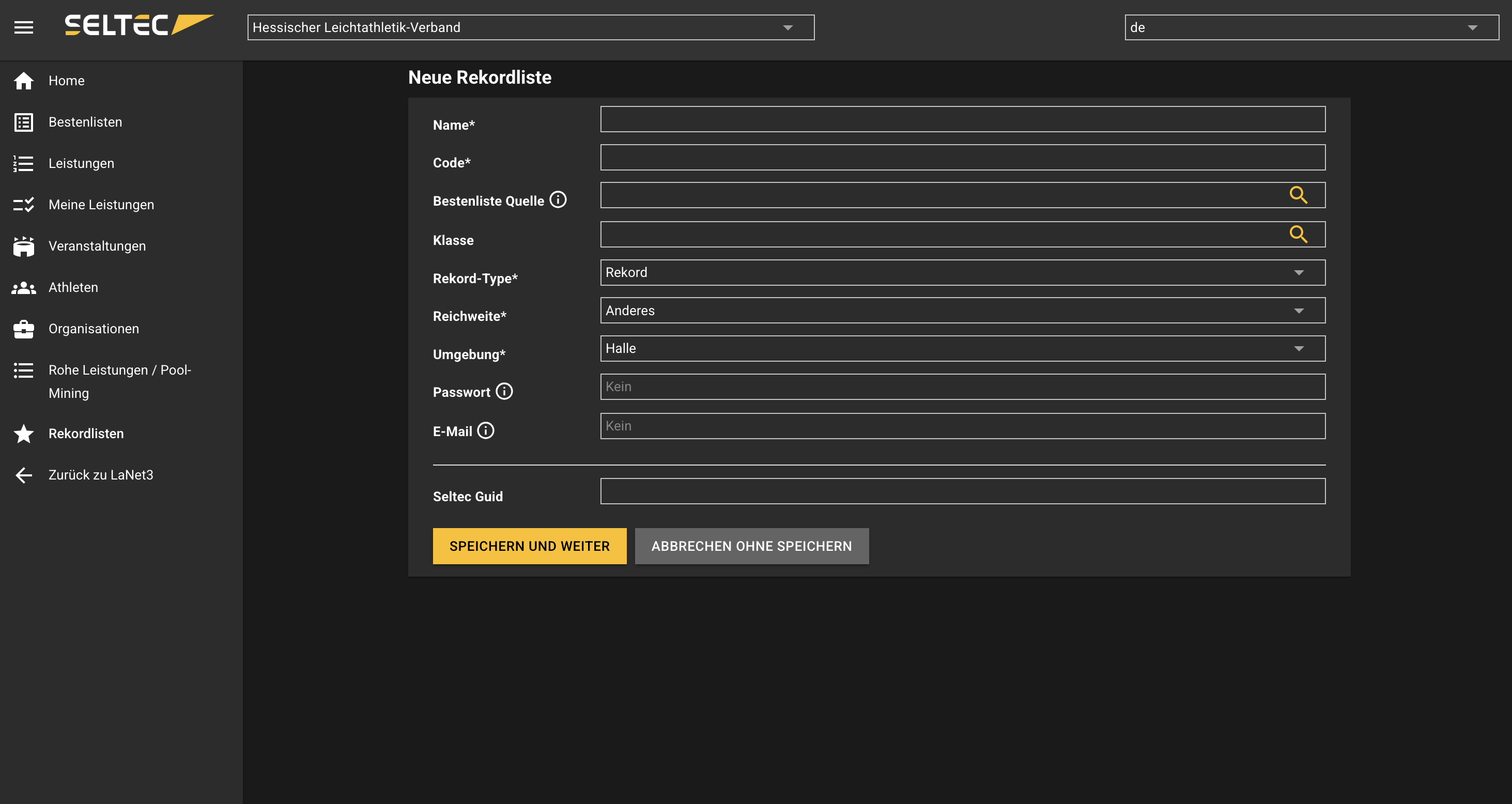Open Bestenlisten in the sidebar
This screenshot has width=1512, height=804.
[x=121, y=122]
